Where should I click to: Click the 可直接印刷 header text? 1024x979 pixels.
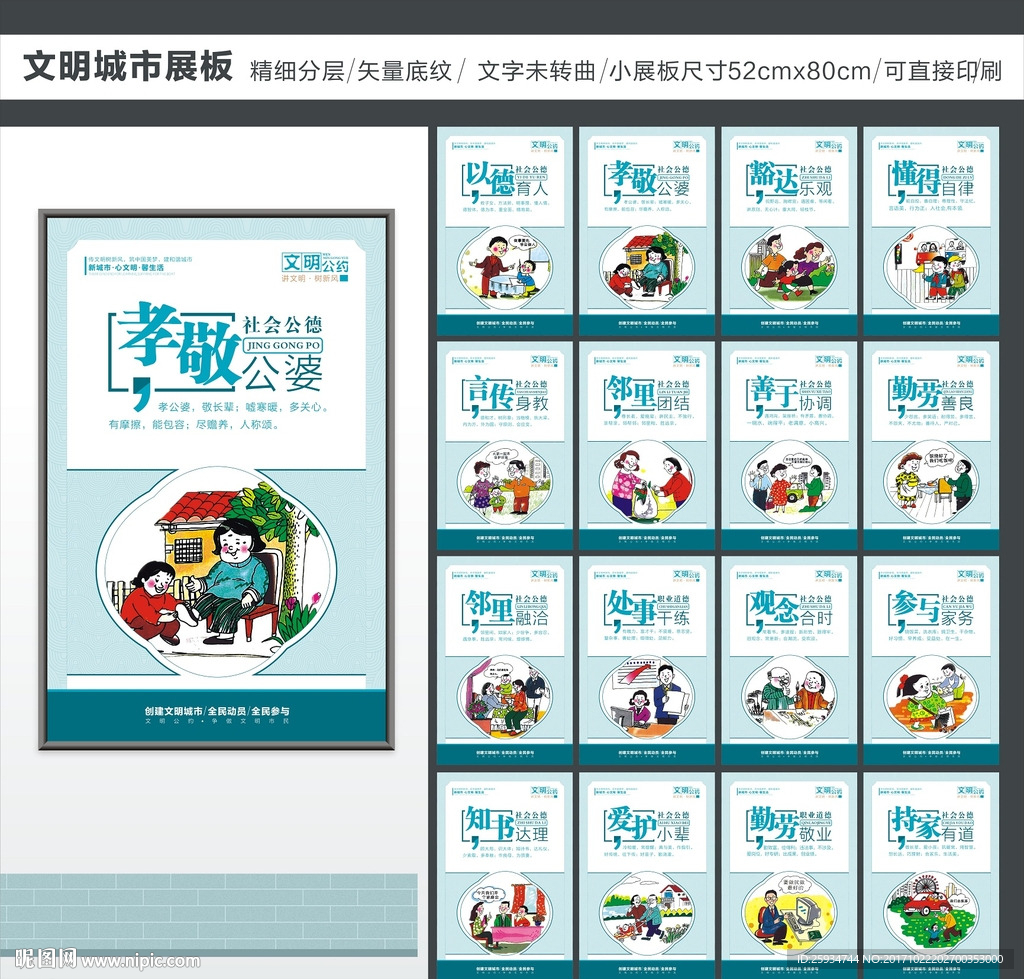click(943, 71)
